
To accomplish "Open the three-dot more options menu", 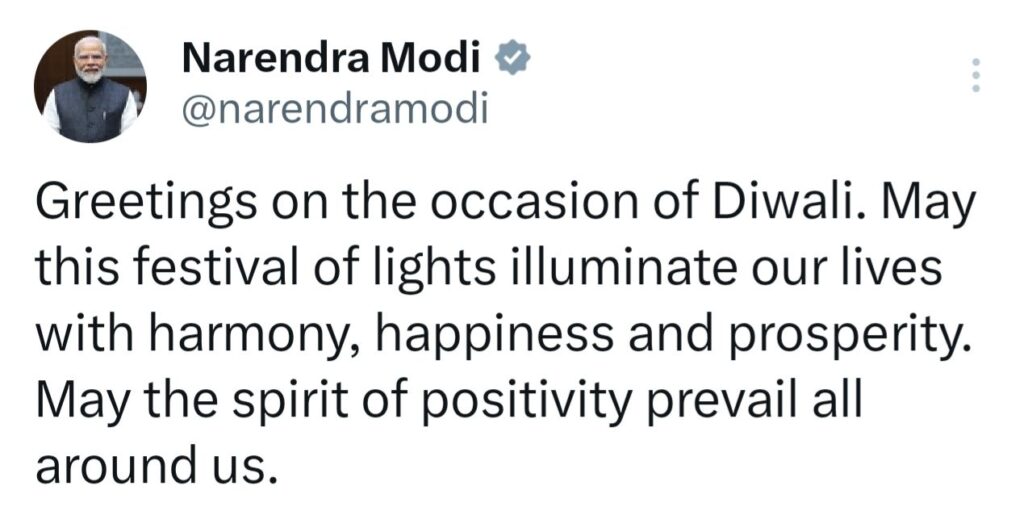I will 977,76.
